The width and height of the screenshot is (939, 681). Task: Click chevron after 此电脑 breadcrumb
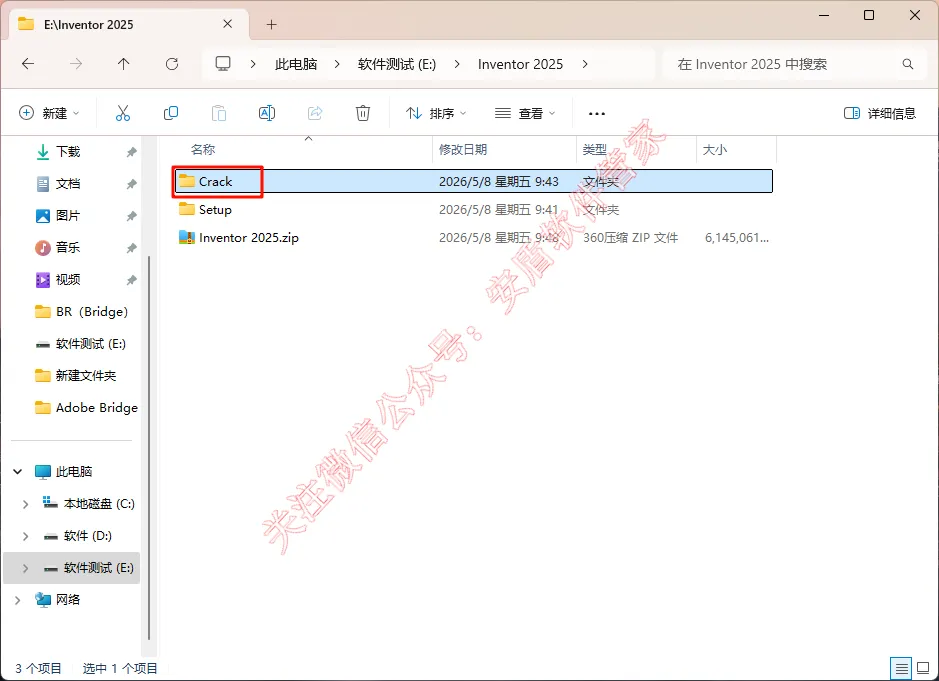tap(337, 64)
